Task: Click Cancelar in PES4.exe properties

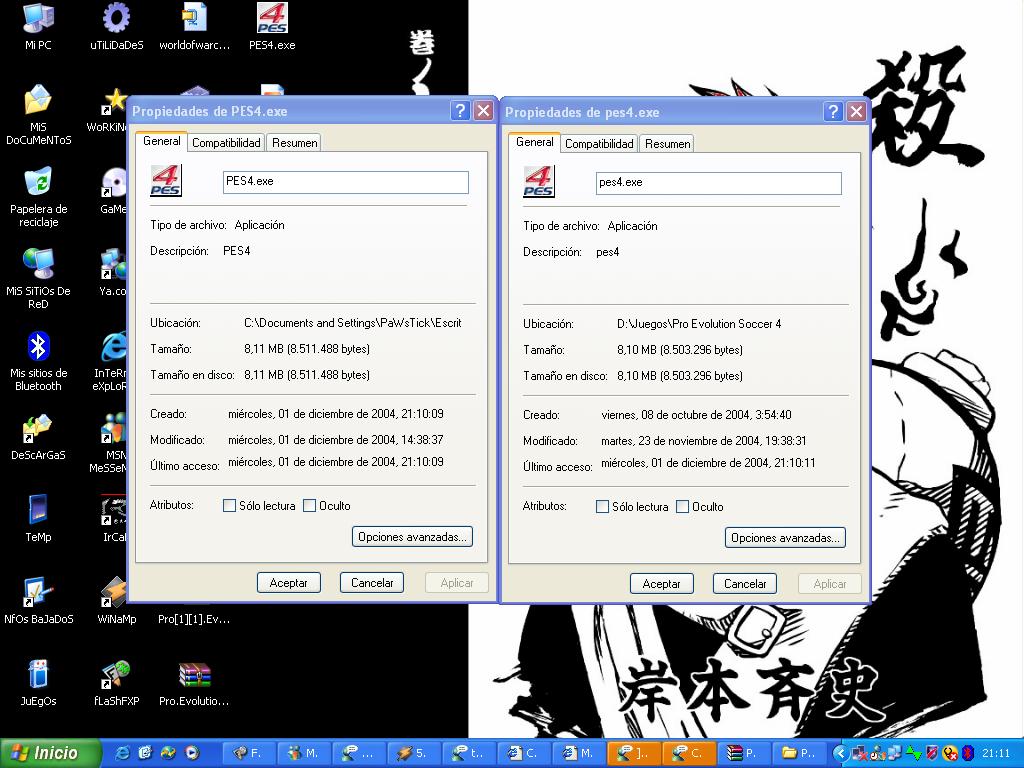Action: point(372,583)
